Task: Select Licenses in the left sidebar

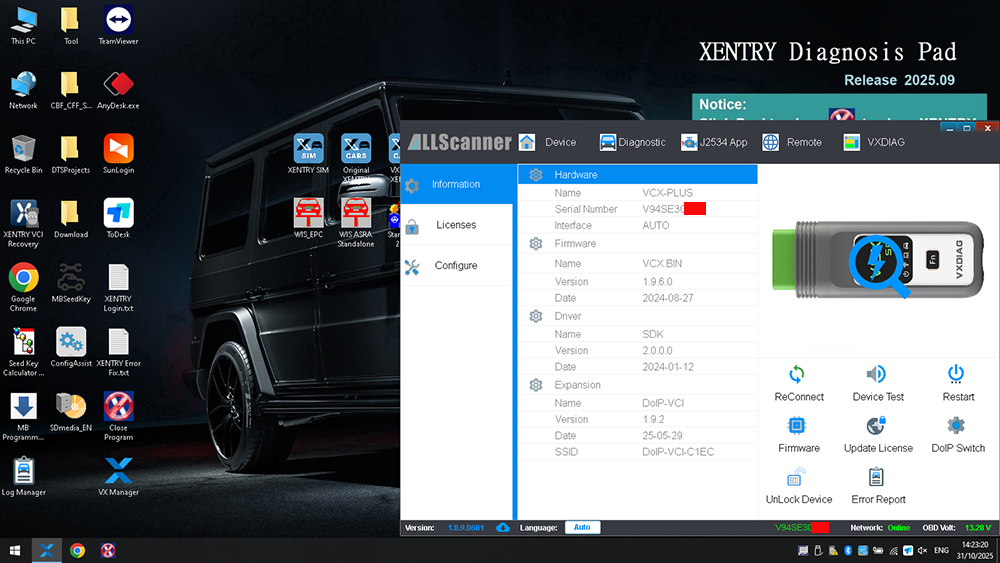Action: click(x=456, y=225)
